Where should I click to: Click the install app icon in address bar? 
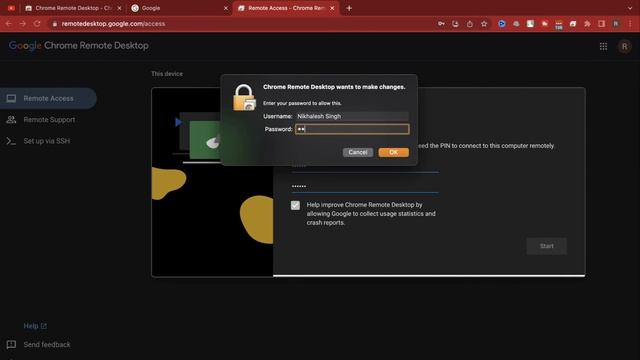[456, 24]
